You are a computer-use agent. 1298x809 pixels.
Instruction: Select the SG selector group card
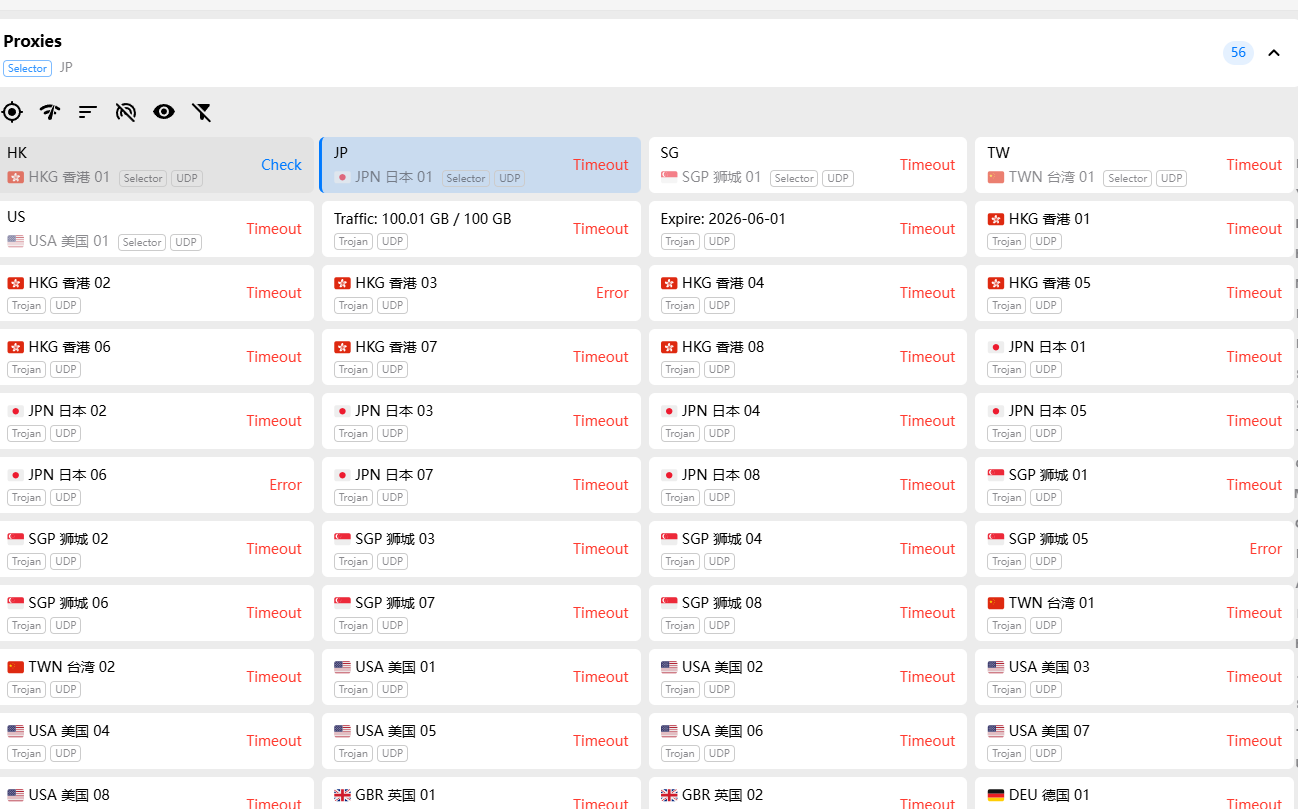click(x=808, y=165)
